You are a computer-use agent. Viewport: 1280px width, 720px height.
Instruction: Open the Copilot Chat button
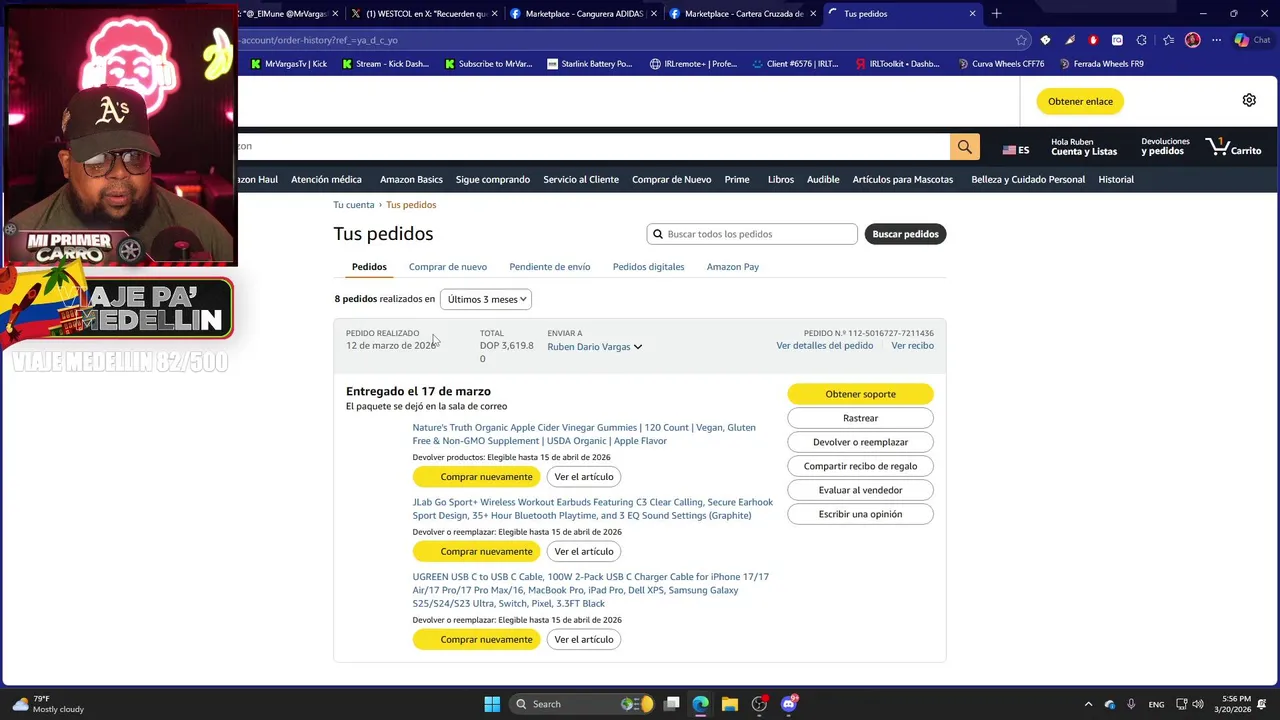click(1255, 40)
